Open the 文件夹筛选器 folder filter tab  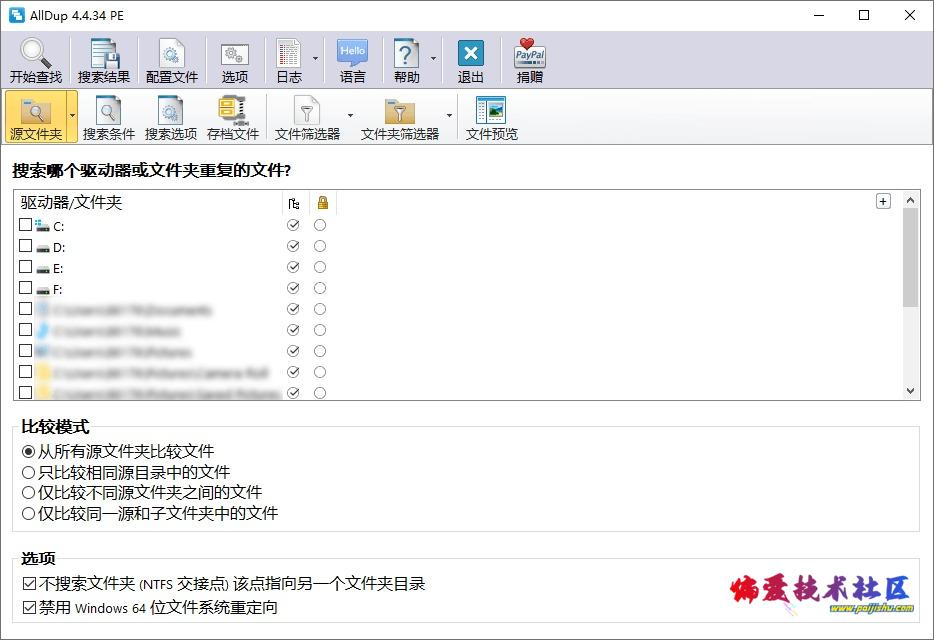pos(400,118)
